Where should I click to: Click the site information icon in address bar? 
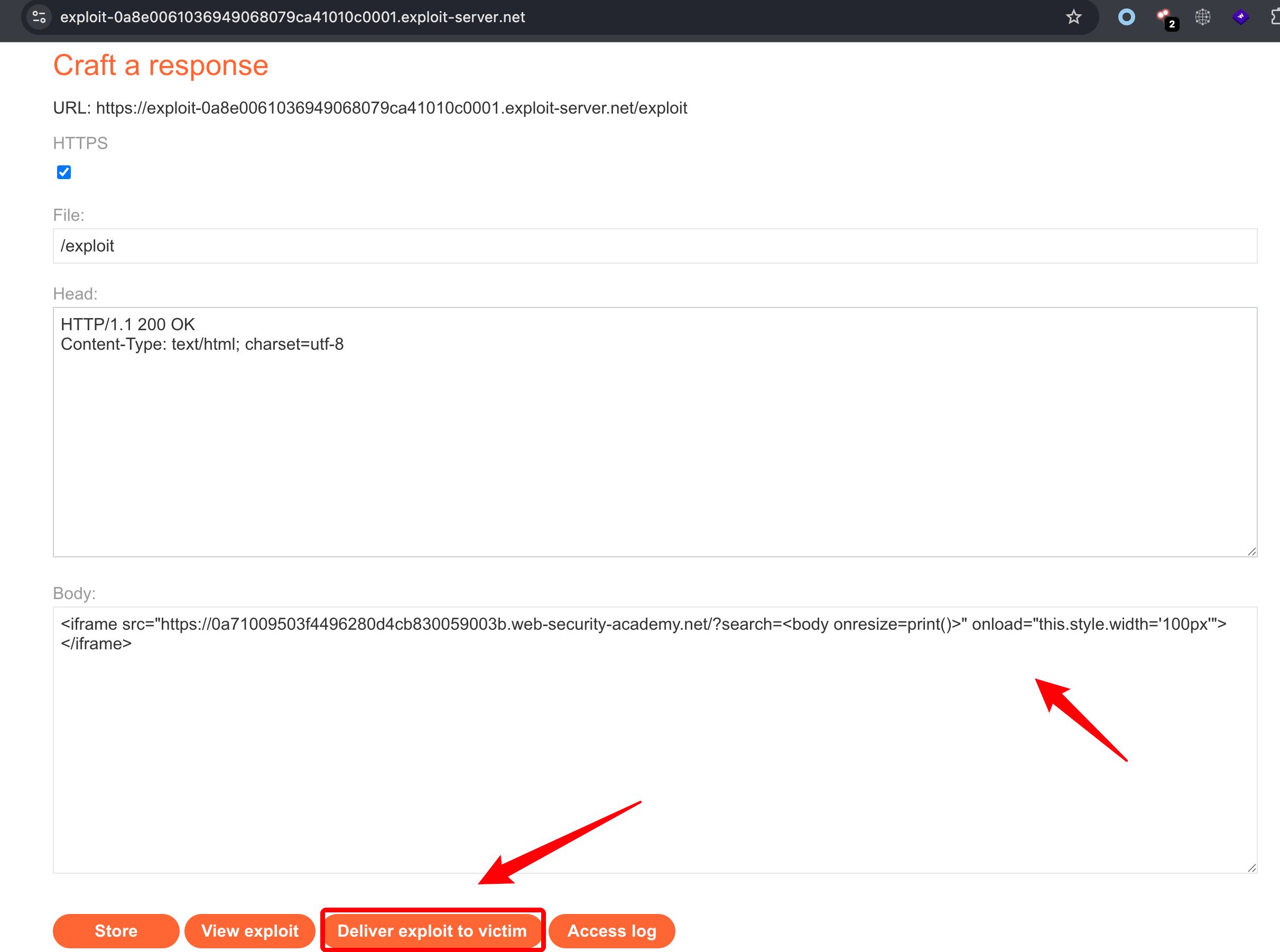point(39,17)
